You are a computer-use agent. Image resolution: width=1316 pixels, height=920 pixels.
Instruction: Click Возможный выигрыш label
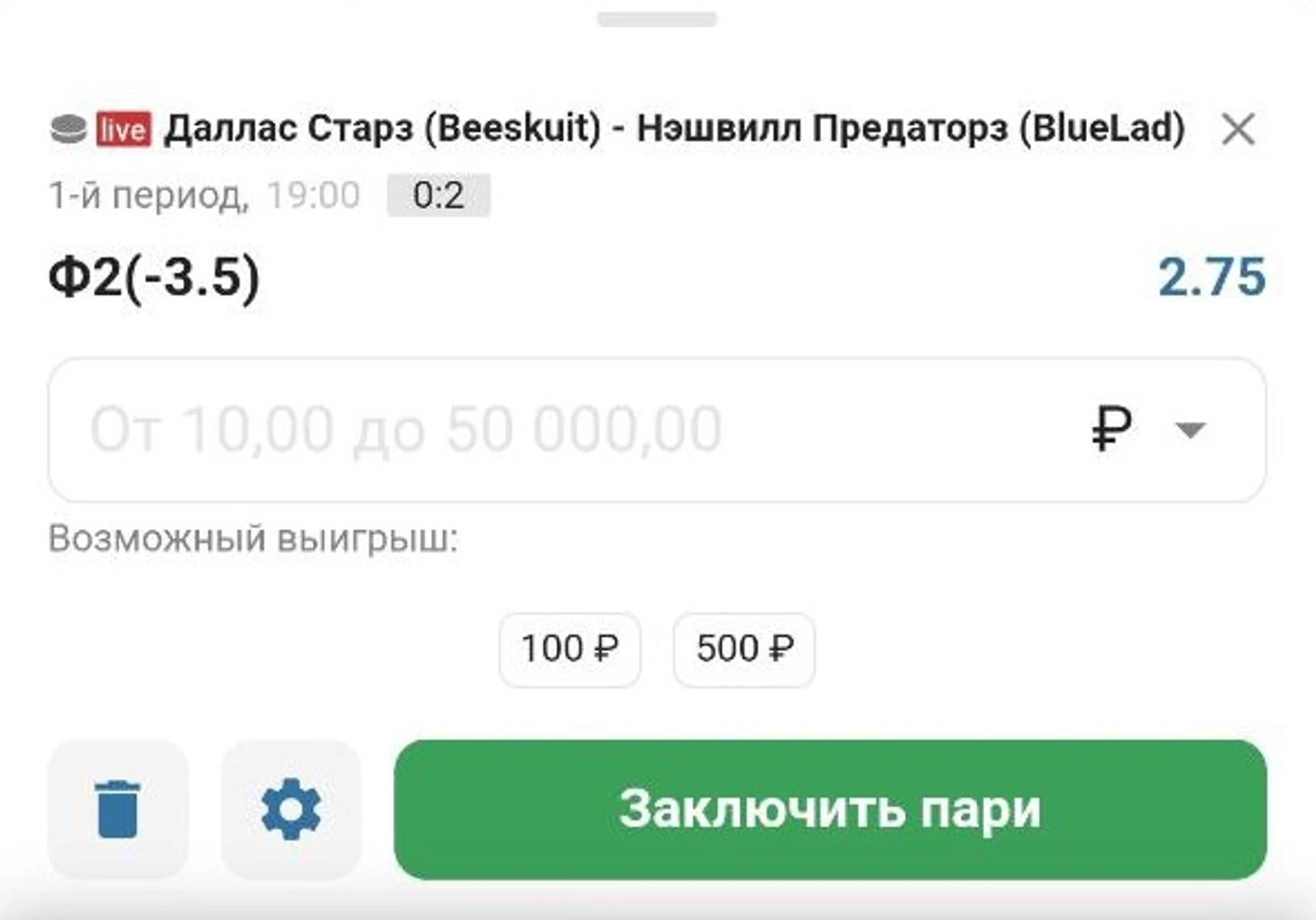tap(253, 539)
